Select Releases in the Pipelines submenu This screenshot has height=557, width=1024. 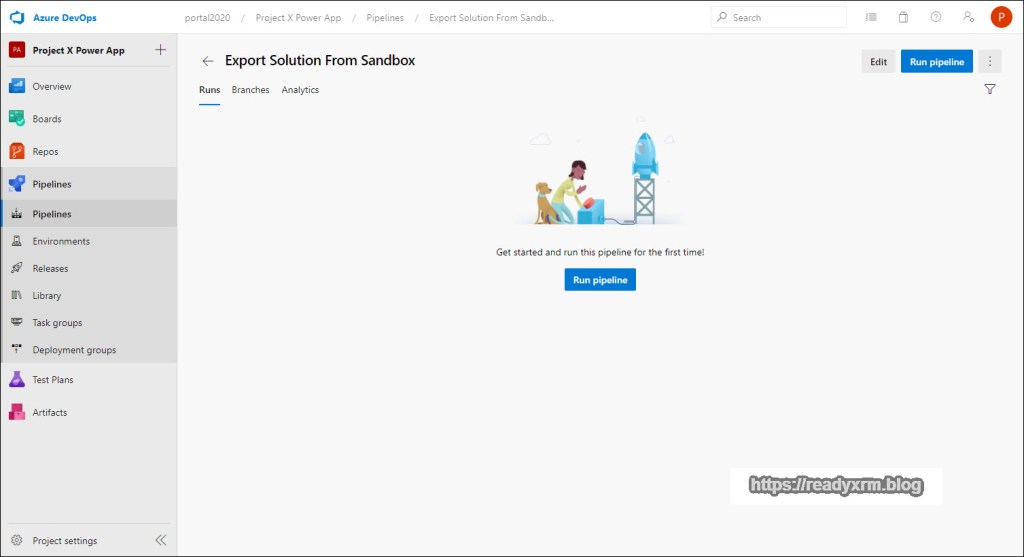(50, 268)
